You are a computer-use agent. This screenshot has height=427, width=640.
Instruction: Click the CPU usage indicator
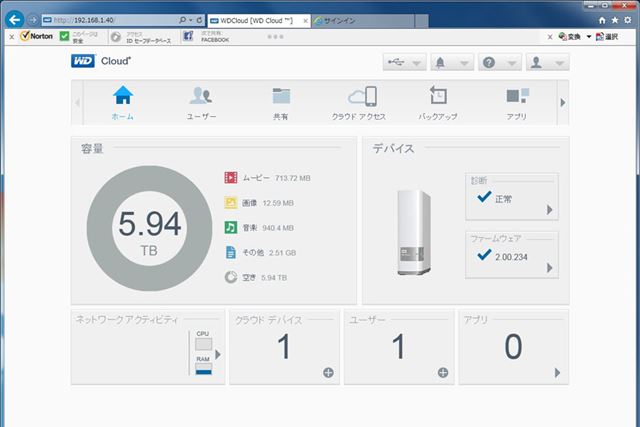point(203,344)
